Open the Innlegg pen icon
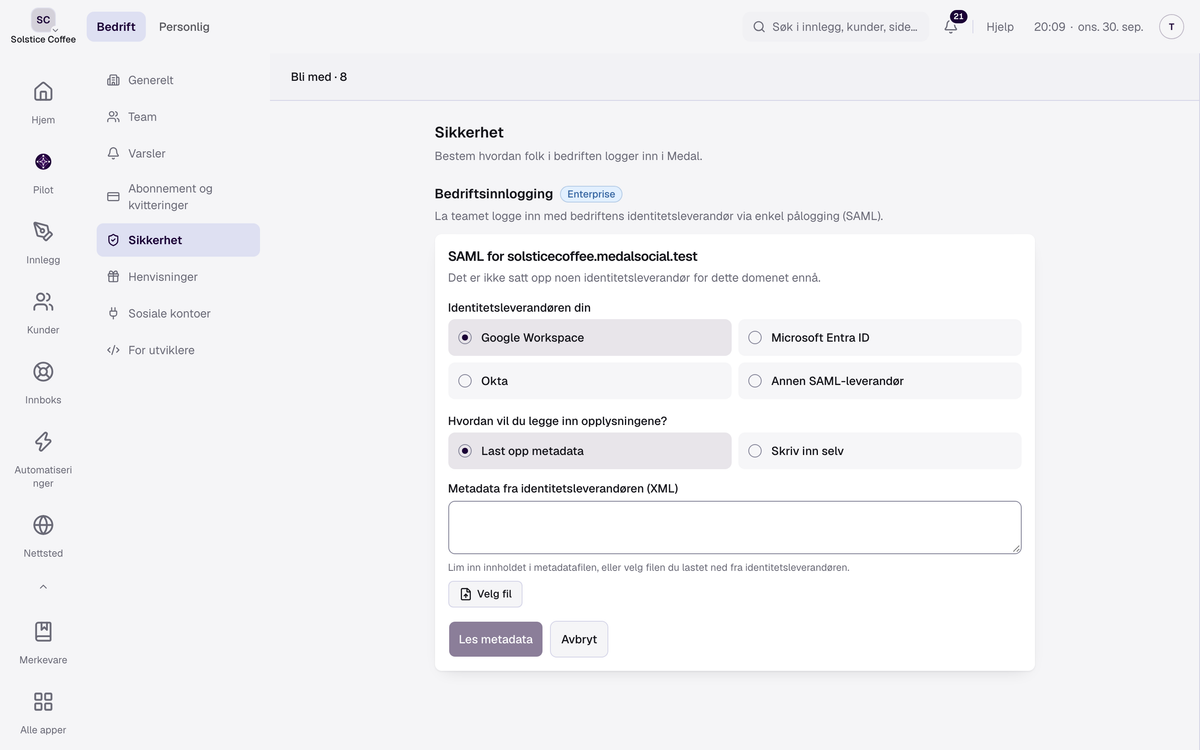Screen dimensions: 1200x750 pos(43,232)
